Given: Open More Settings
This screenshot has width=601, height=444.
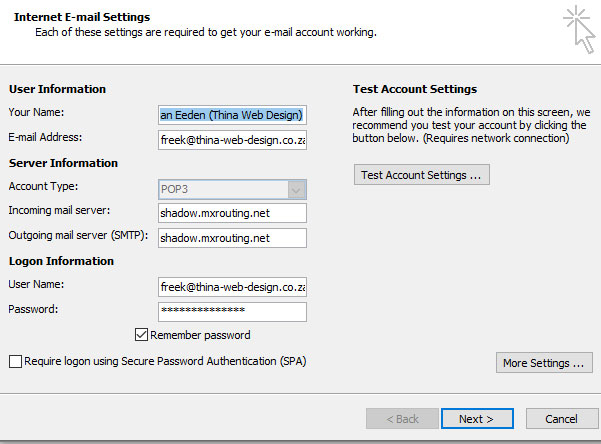Looking at the screenshot, I should click(x=543, y=363).
